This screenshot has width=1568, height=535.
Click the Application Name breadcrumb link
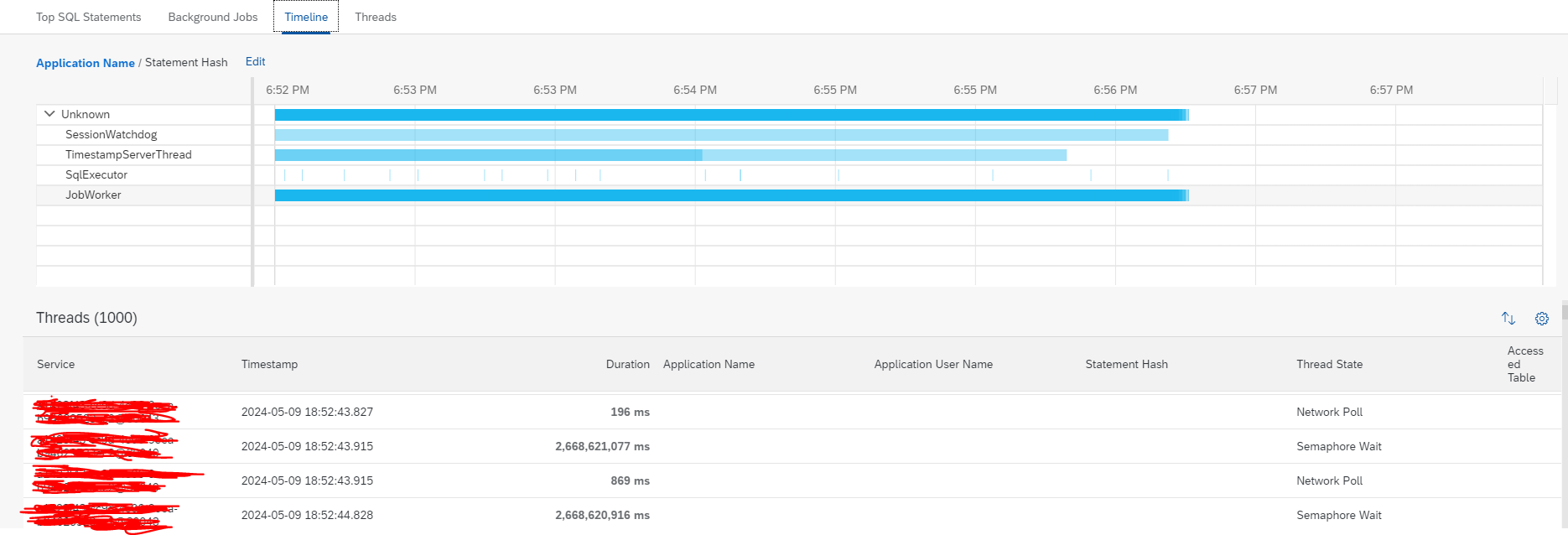tap(86, 63)
